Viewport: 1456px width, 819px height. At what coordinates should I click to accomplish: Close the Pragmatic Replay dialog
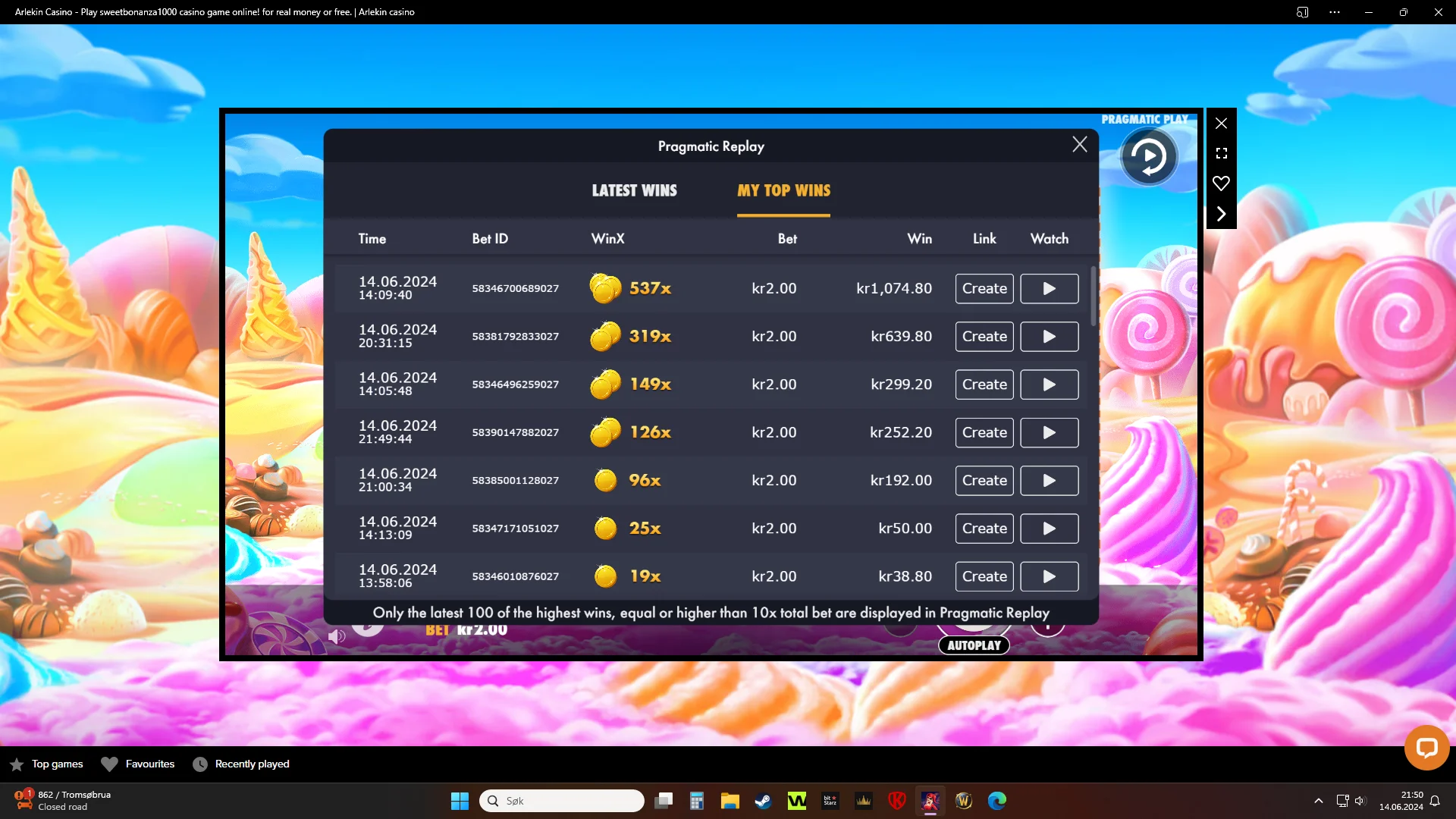pos(1080,145)
